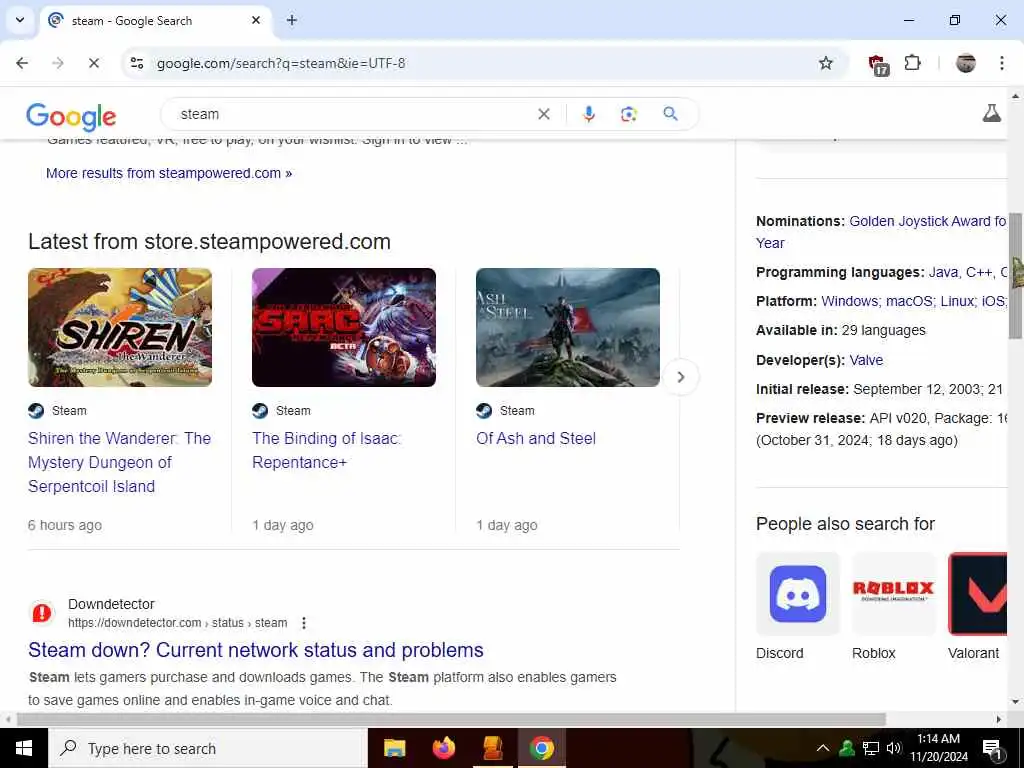Open Search Labs flask icon
This screenshot has height=768, width=1024.
[991, 114]
